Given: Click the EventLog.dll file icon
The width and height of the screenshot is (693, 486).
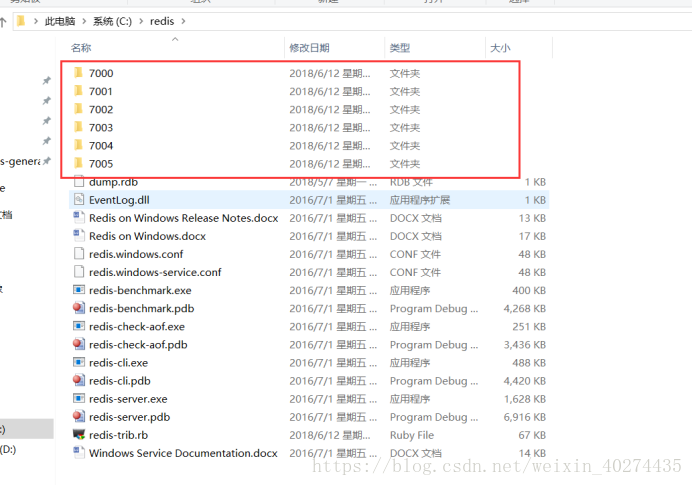Looking at the screenshot, I should click(x=79, y=199).
